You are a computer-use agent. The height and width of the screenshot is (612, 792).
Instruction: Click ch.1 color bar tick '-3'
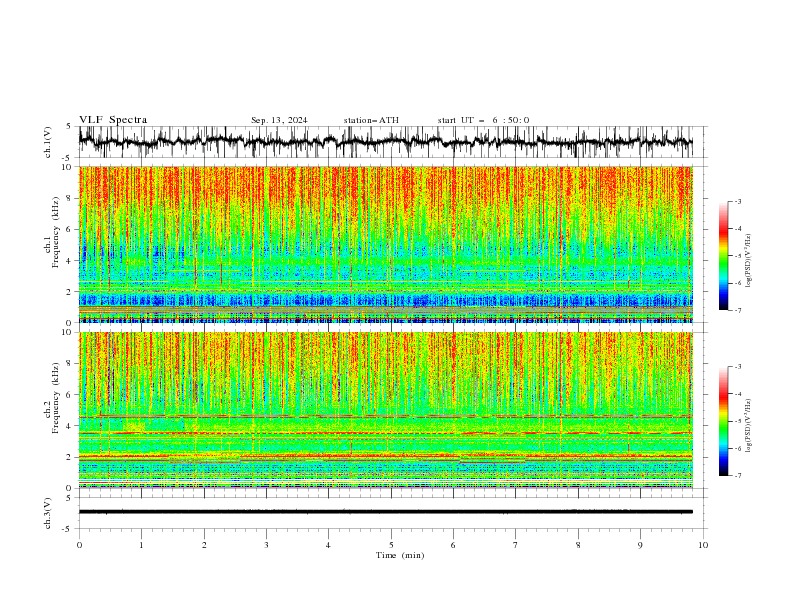tap(738, 202)
